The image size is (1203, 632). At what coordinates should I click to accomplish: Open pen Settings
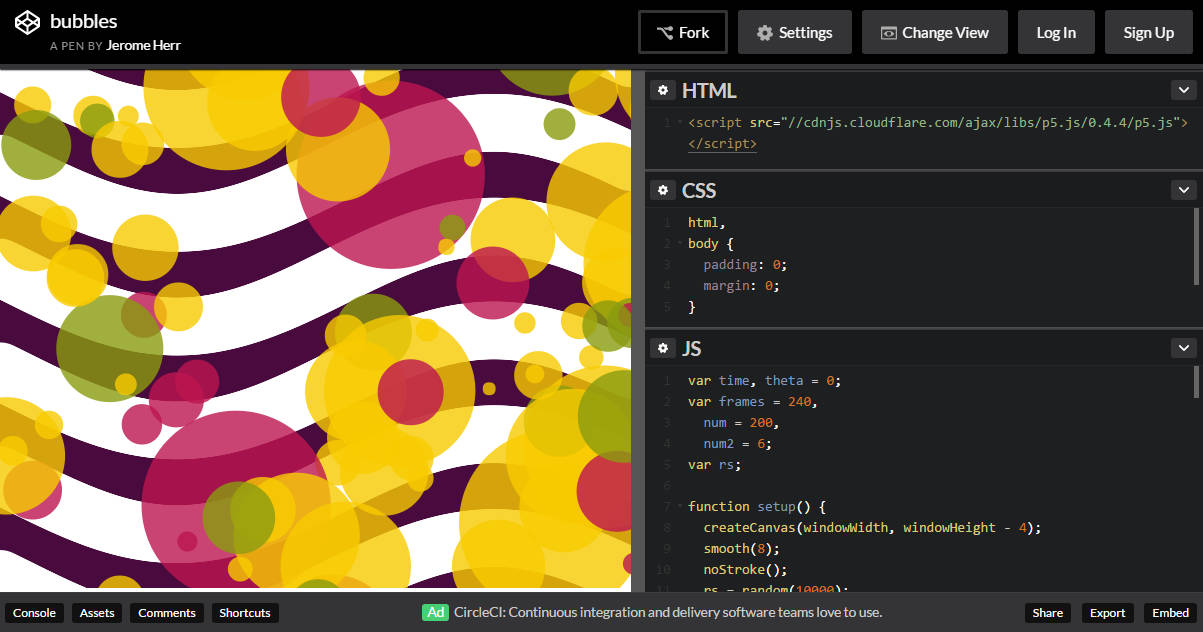(x=795, y=32)
